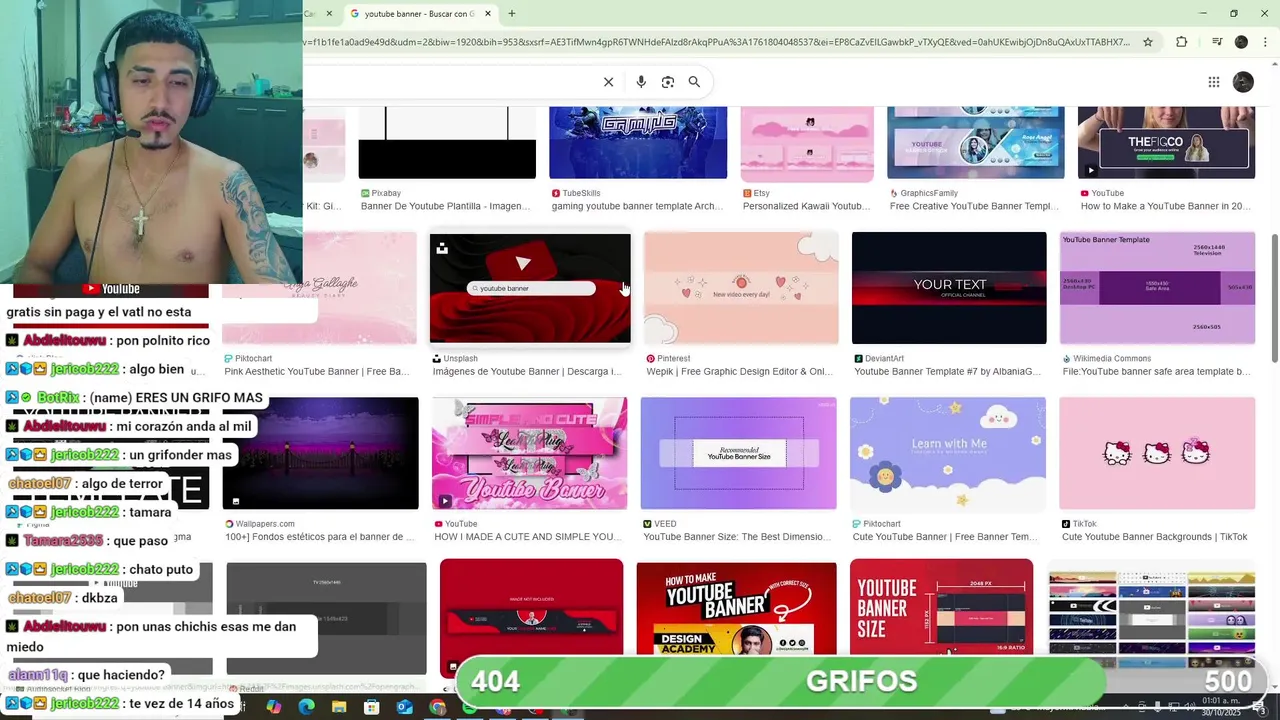
Task: Open 'HOW I MADE A CUTE AND SIMPLE YOU...' link
Action: pos(528,537)
